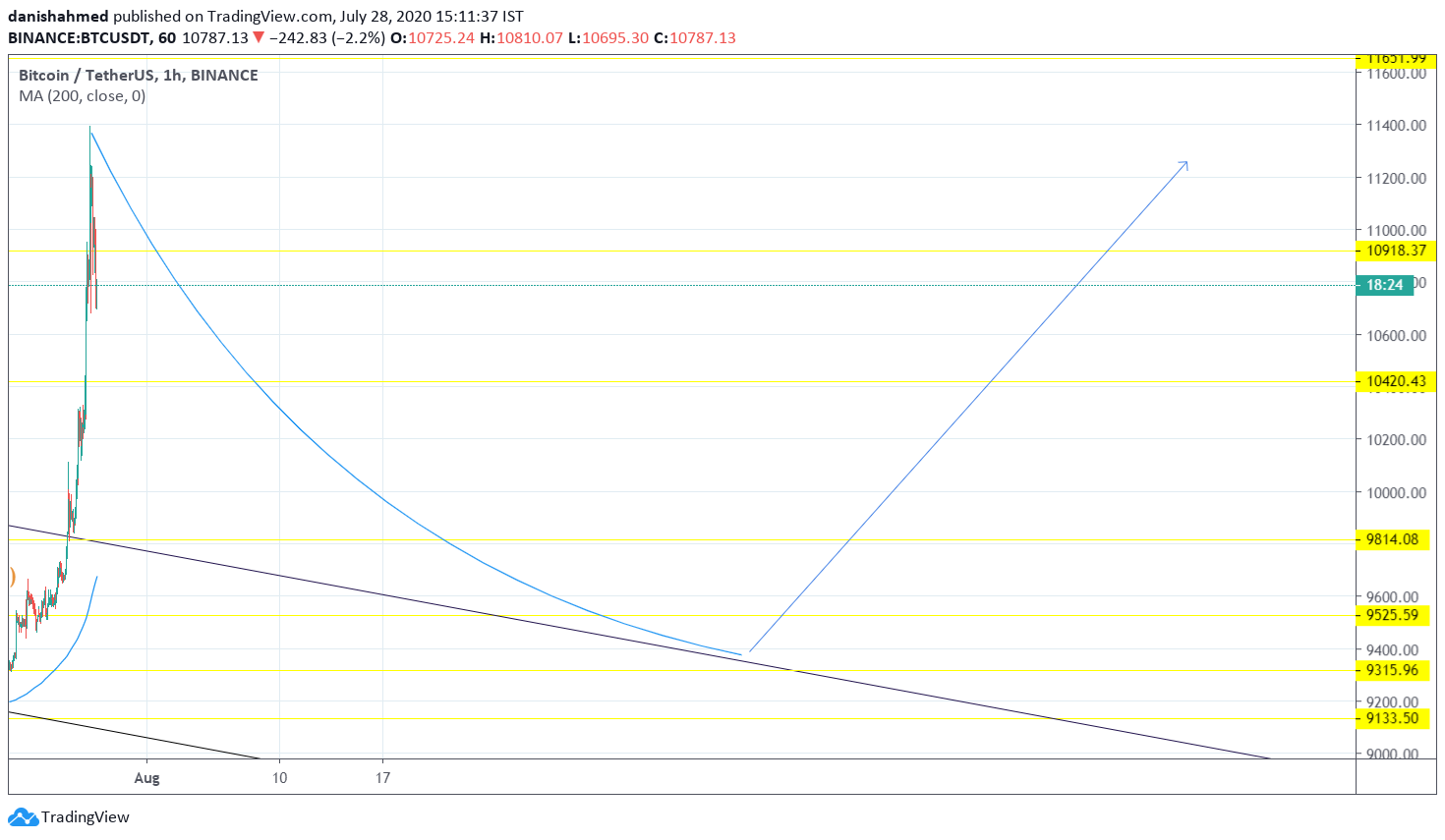Click the 10 date label on time axis

[280, 778]
